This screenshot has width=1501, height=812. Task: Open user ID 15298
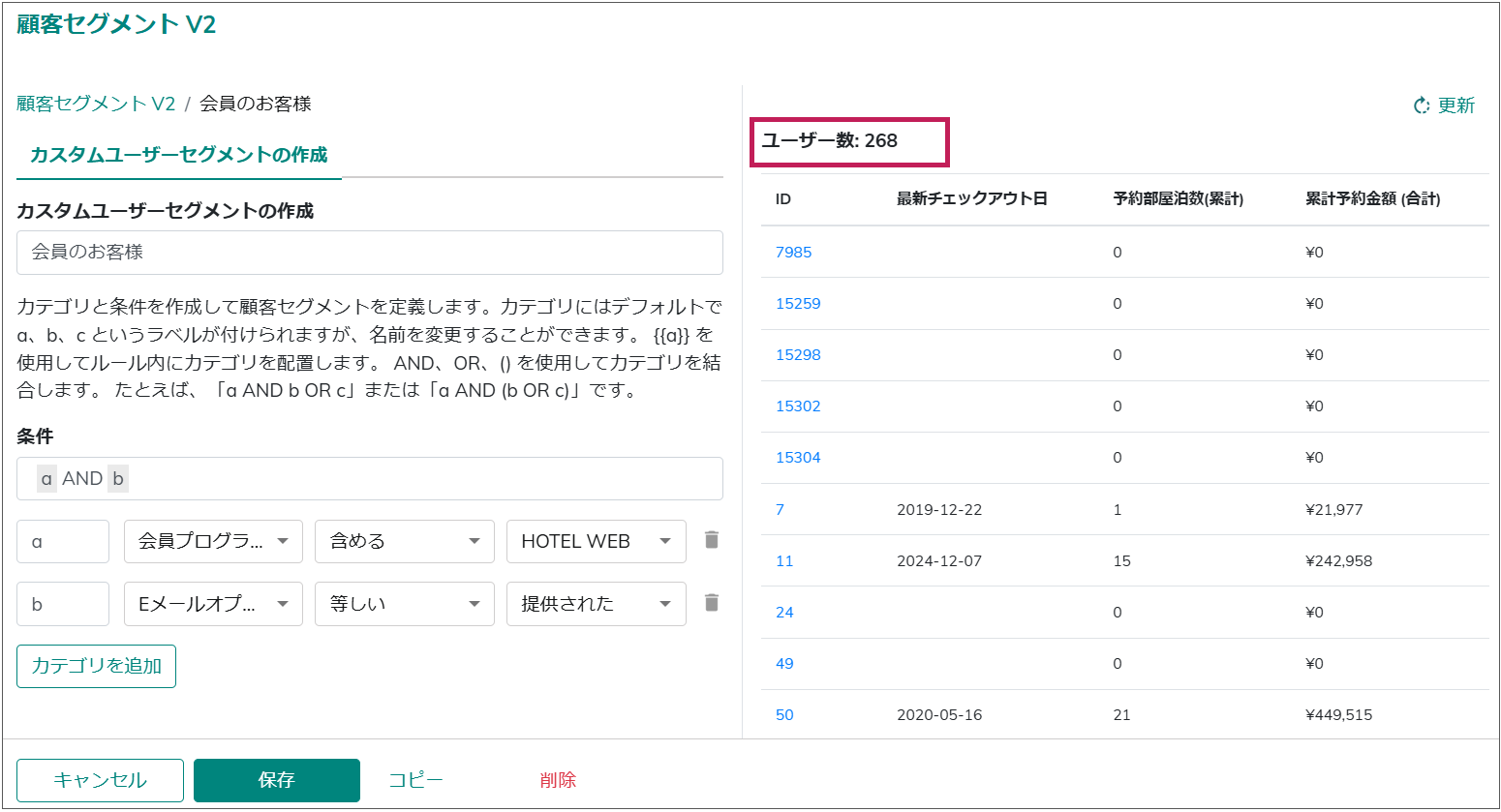[798, 354]
